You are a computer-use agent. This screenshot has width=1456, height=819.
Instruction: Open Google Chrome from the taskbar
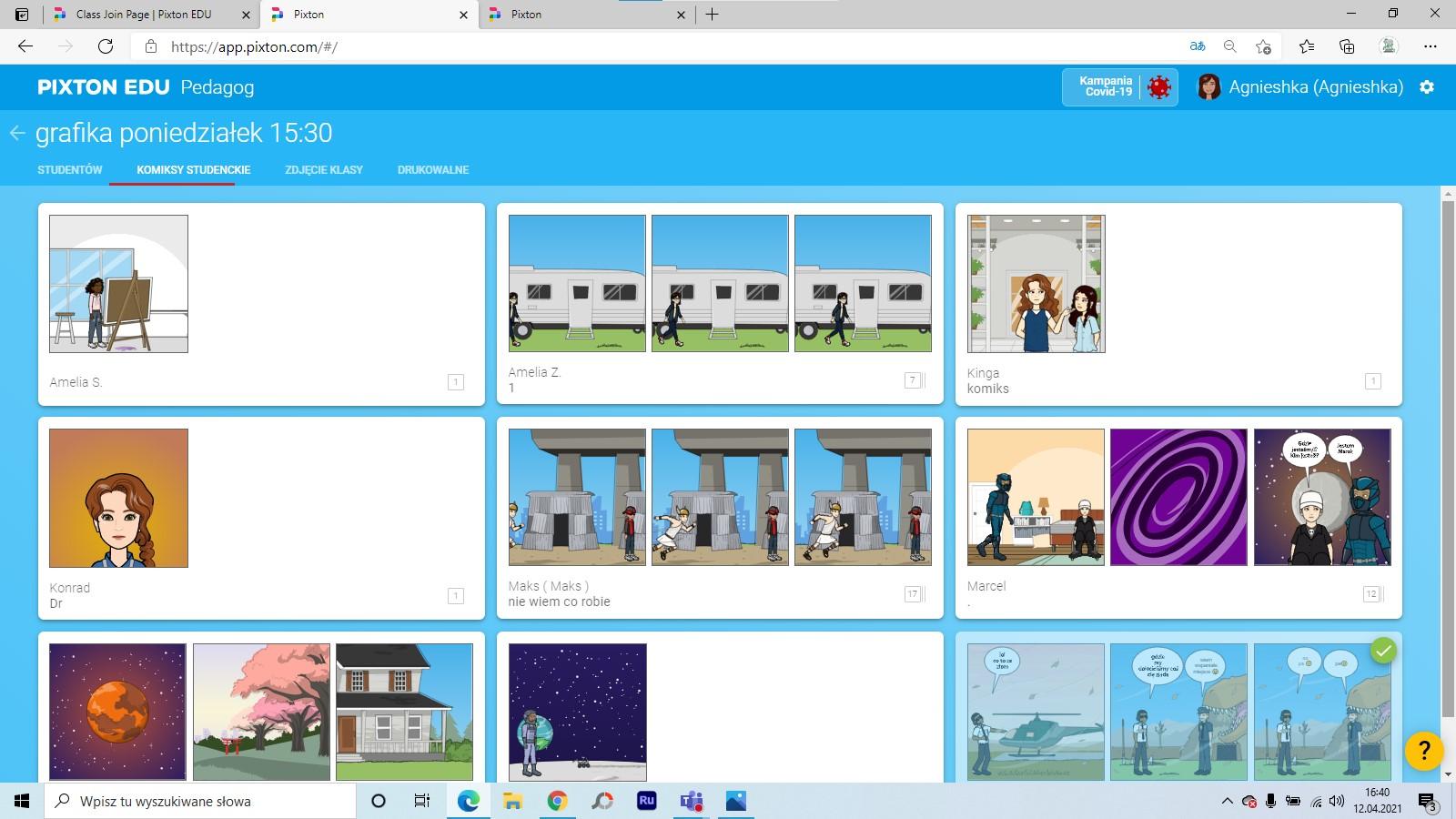(558, 801)
